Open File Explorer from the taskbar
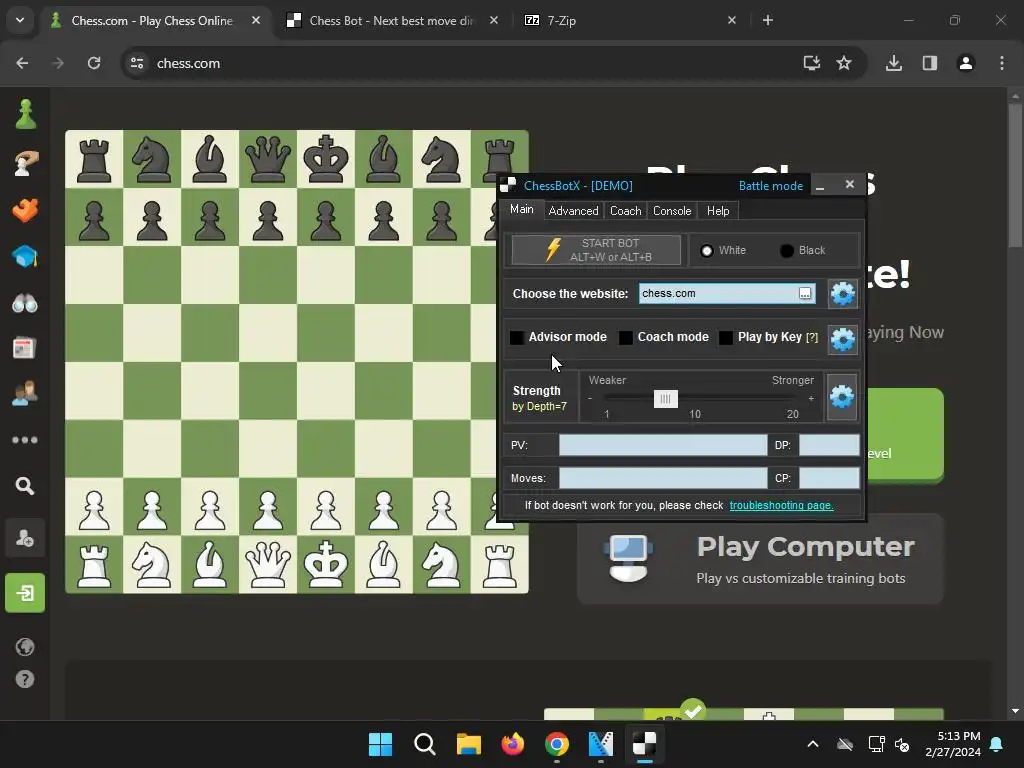1024x768 pixels. (469, 744)
